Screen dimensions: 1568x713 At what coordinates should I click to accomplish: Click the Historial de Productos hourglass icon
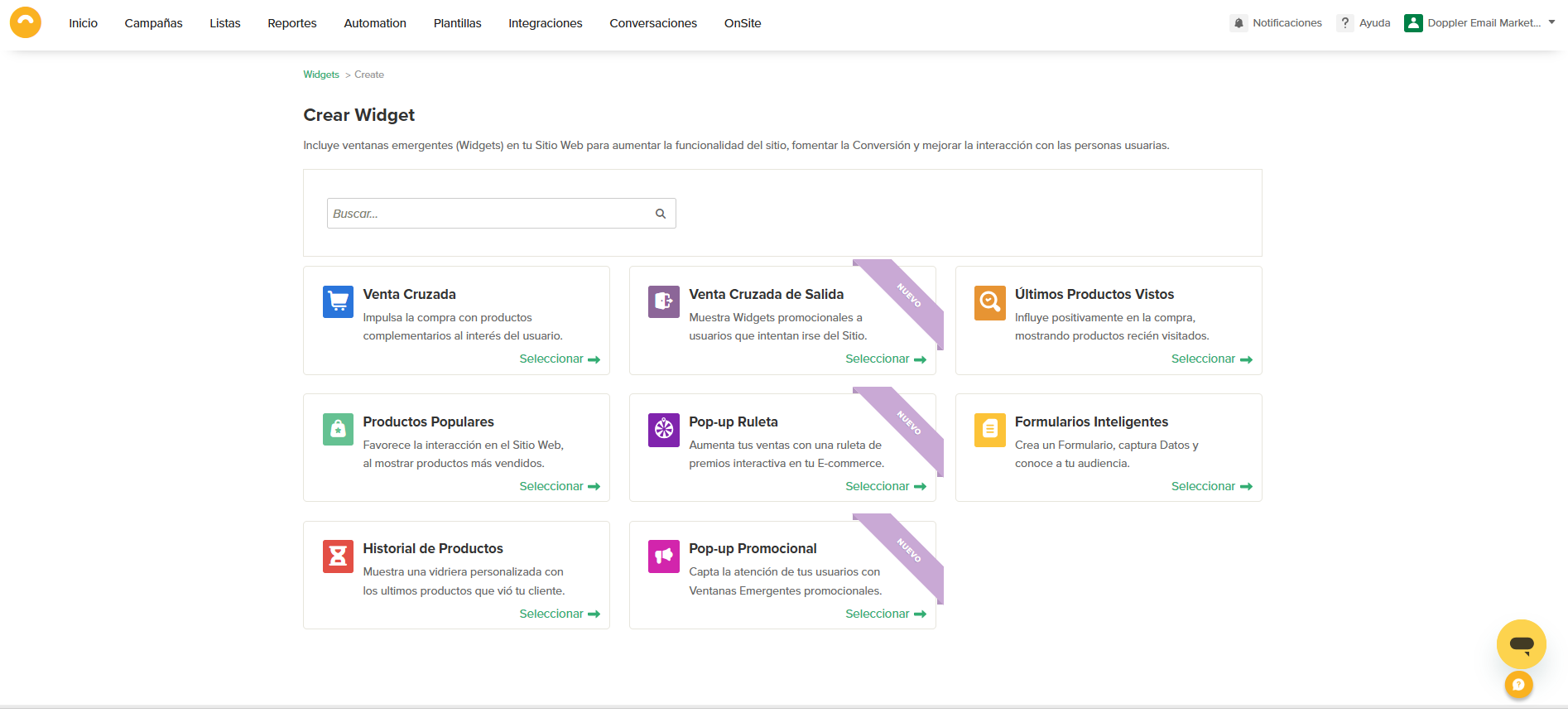338,556
